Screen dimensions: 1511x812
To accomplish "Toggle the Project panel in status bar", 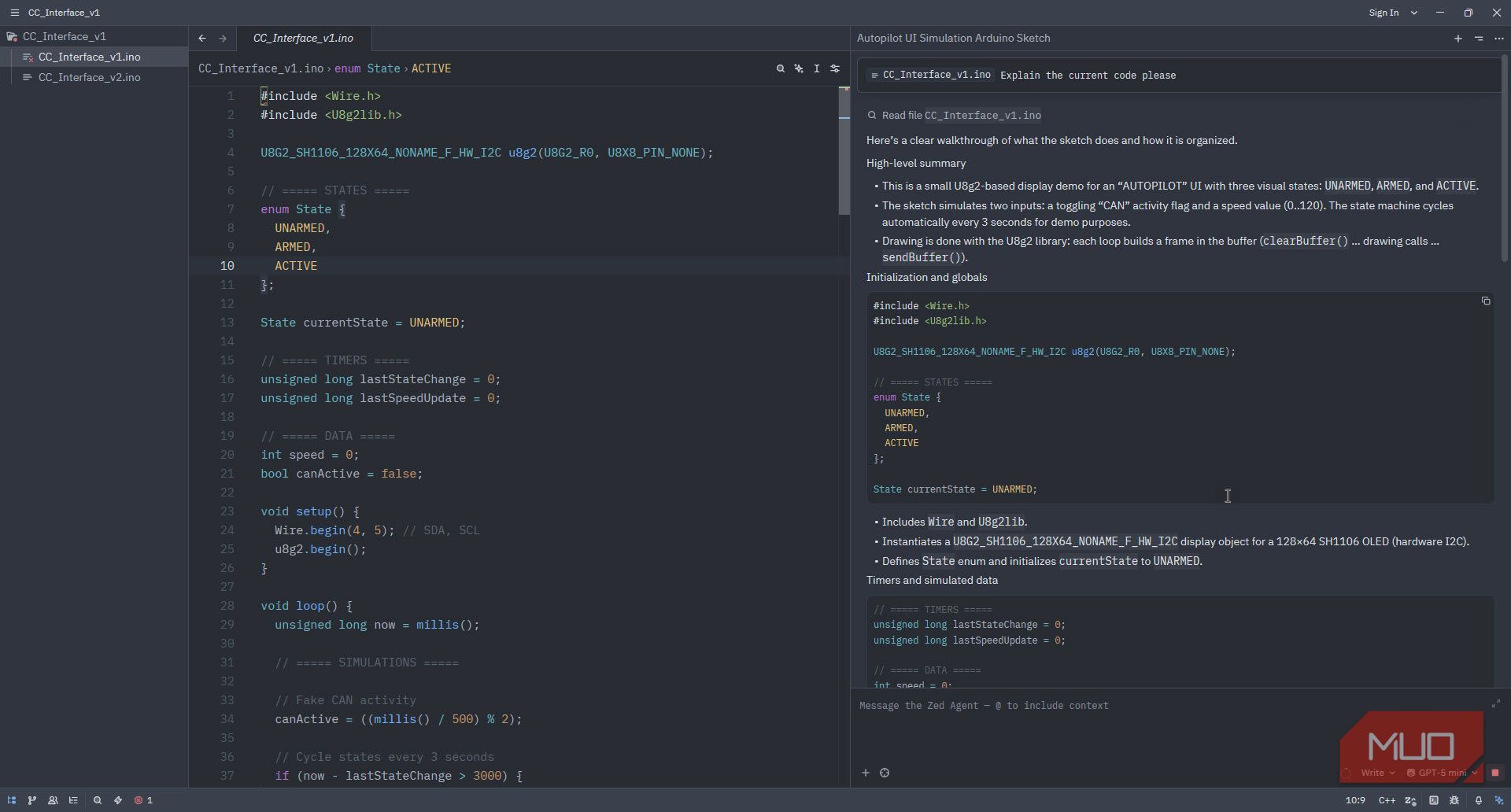I will coord(12,800).
